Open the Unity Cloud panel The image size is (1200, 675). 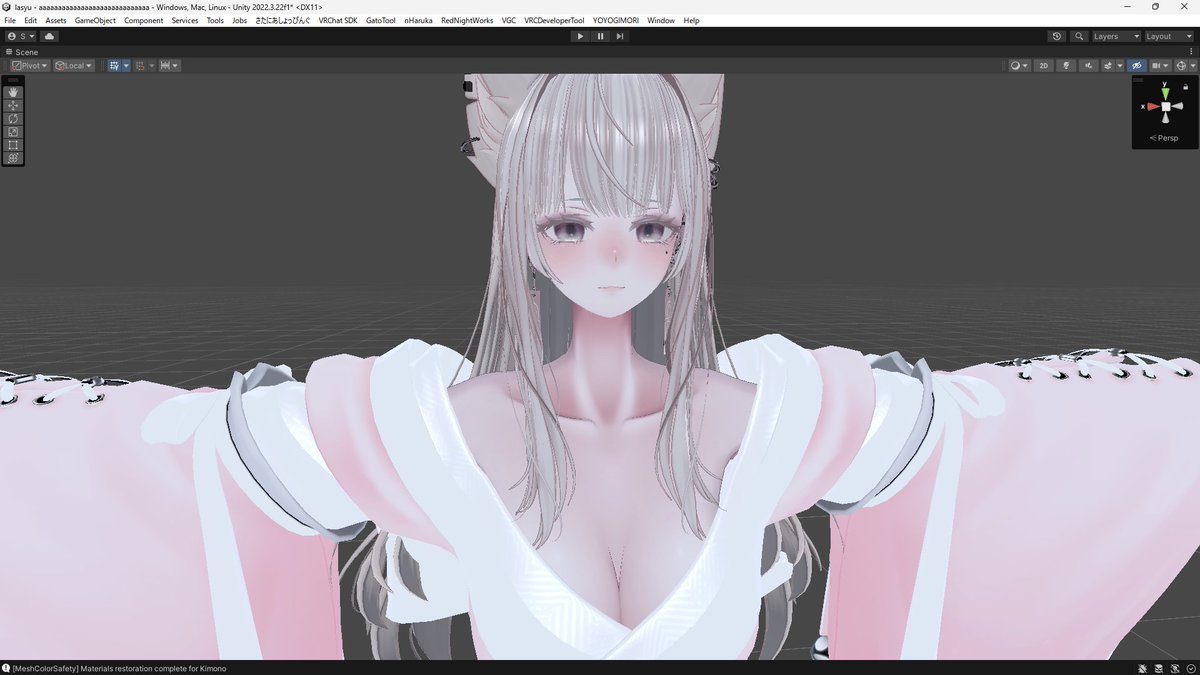[48, 36]
